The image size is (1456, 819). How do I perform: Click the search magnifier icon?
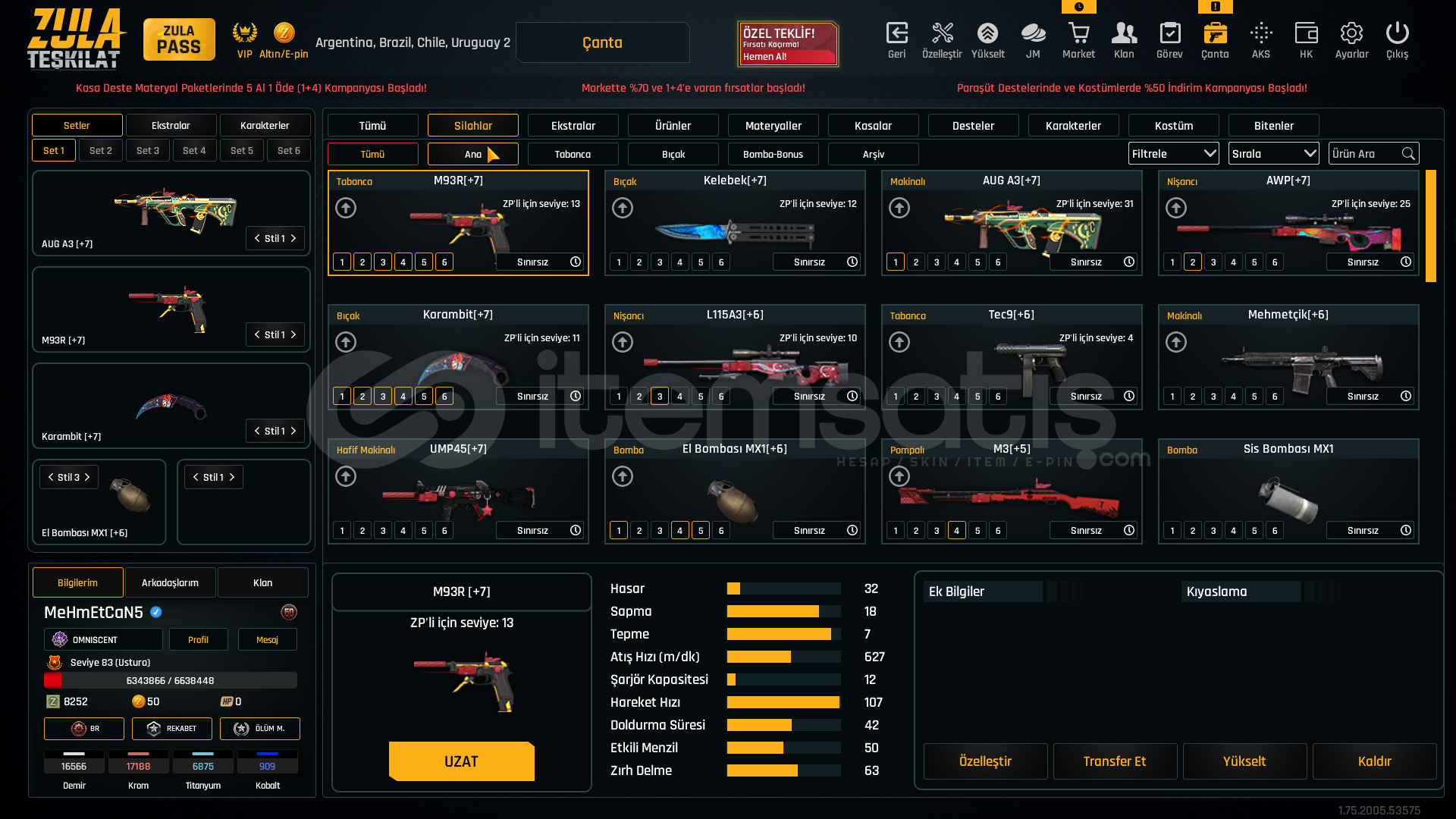tap(1408, 154)
